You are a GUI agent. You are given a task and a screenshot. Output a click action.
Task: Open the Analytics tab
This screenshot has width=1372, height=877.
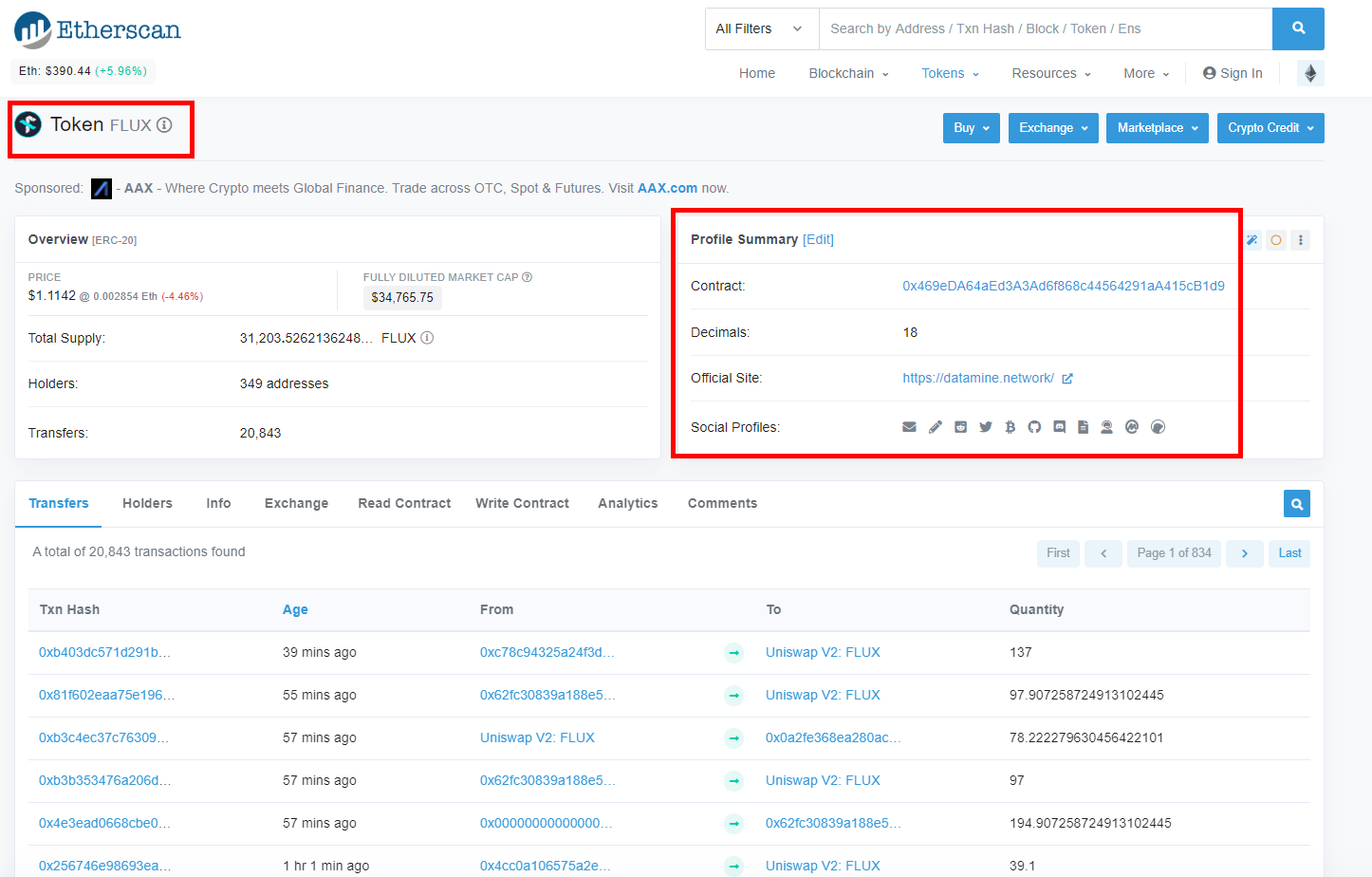pyautogui.click(x=627, y=504)
